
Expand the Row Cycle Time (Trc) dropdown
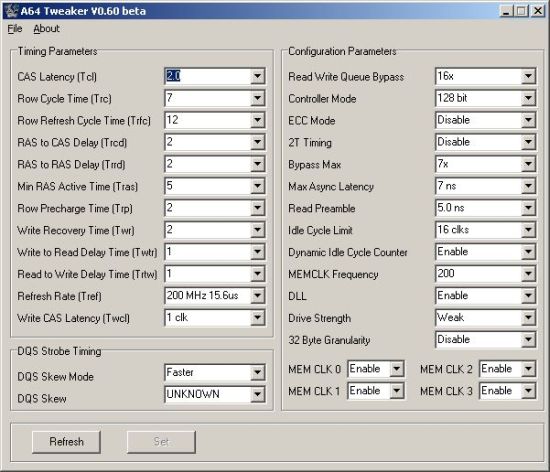tap(257, 98)
